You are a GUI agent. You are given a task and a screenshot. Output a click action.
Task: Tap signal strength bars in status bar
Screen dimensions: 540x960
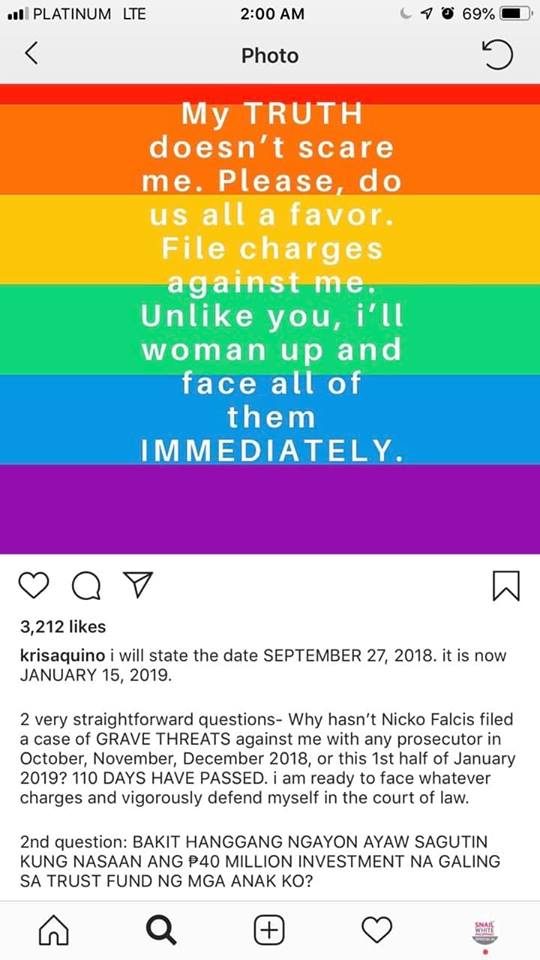click(17, 14)
